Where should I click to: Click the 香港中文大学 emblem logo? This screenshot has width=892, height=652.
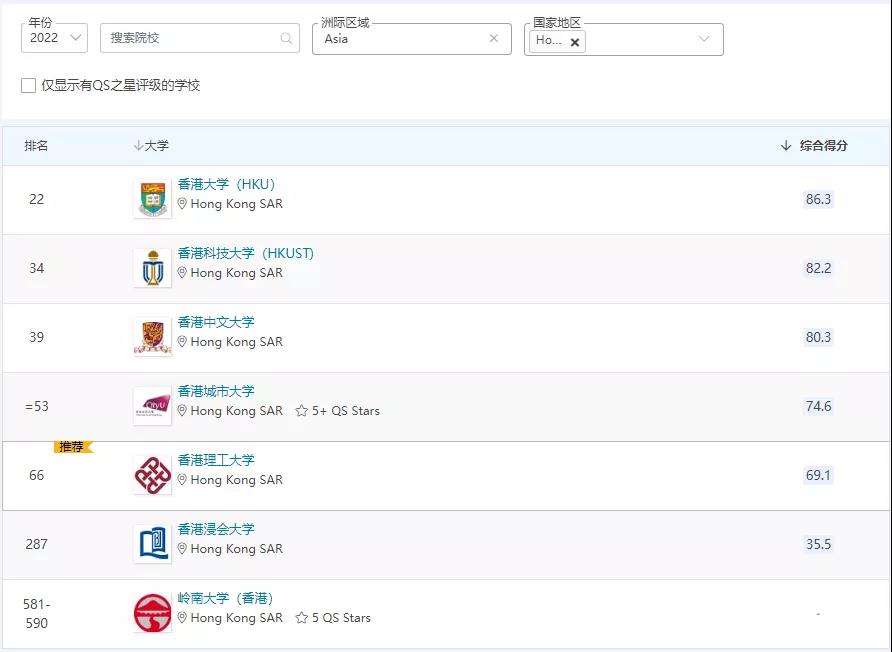pos(152,337)
